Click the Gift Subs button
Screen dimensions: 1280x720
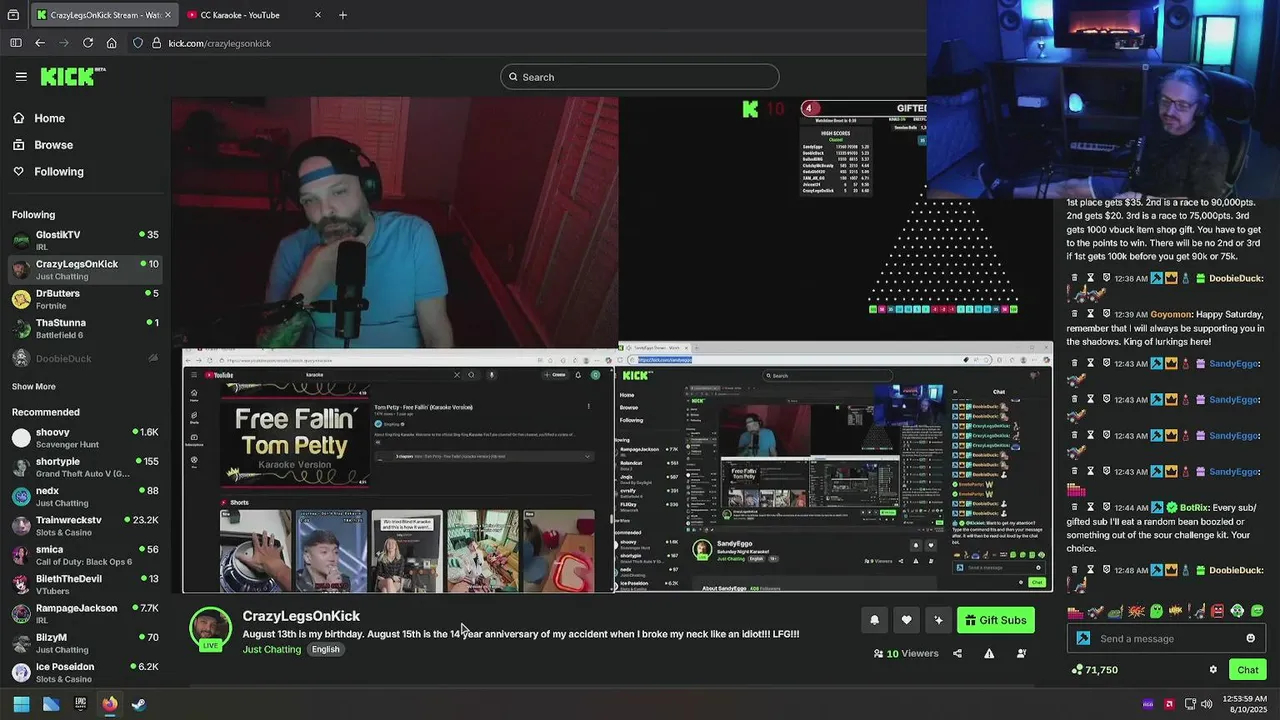click(995, 620)
